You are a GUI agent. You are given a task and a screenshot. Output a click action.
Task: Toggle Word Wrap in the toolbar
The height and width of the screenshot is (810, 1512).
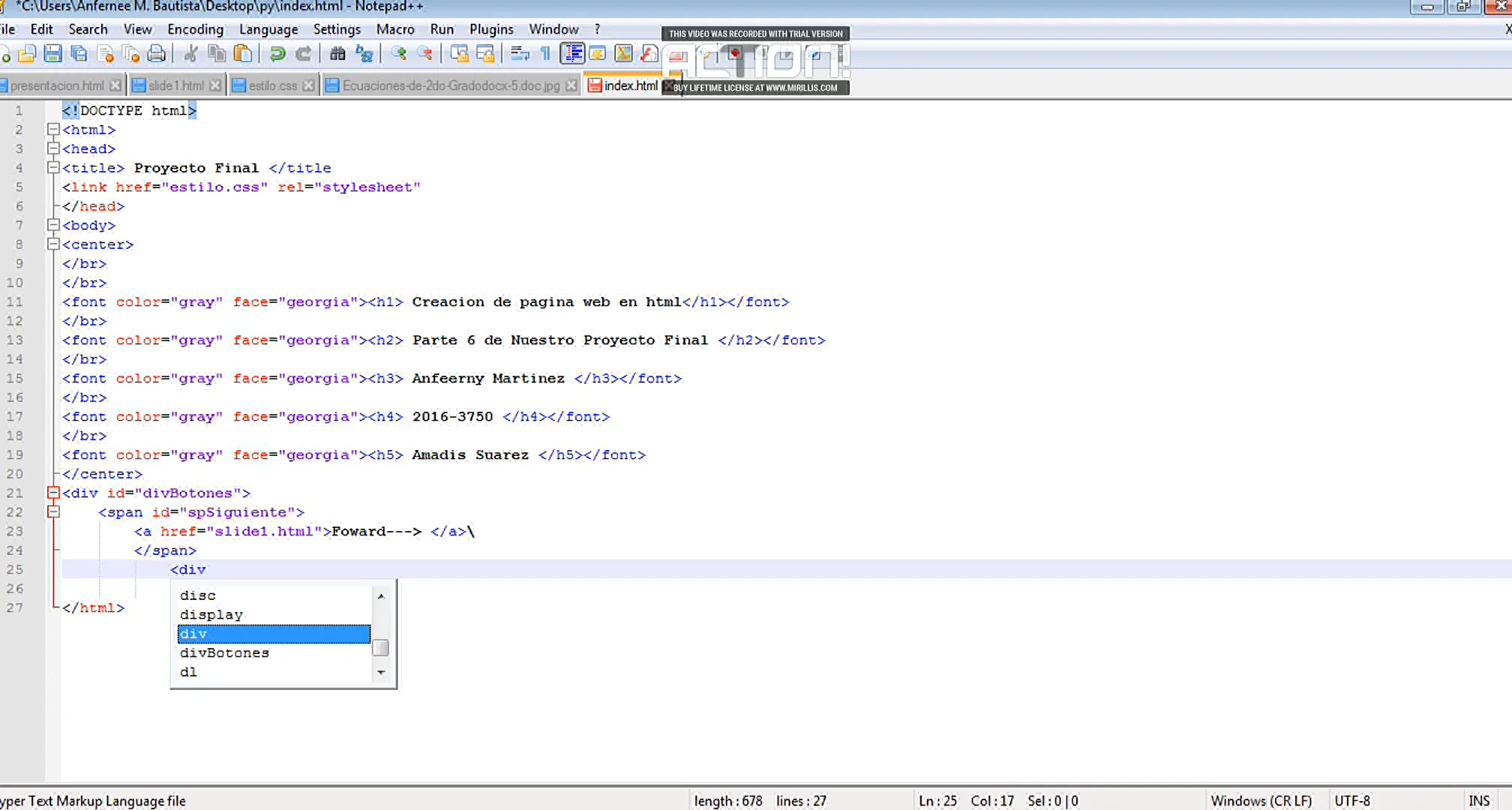point(520,54)
